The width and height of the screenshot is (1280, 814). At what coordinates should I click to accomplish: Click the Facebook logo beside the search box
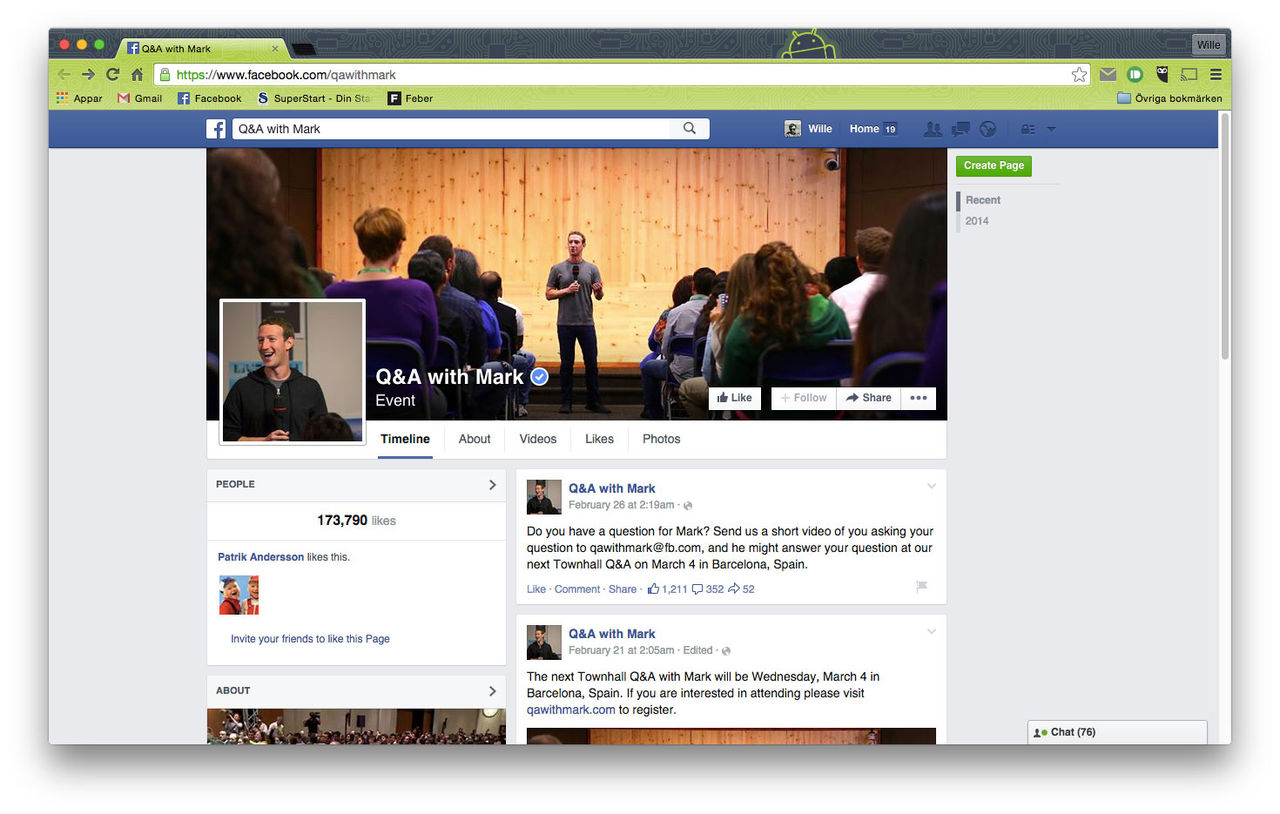coord(216,129)
